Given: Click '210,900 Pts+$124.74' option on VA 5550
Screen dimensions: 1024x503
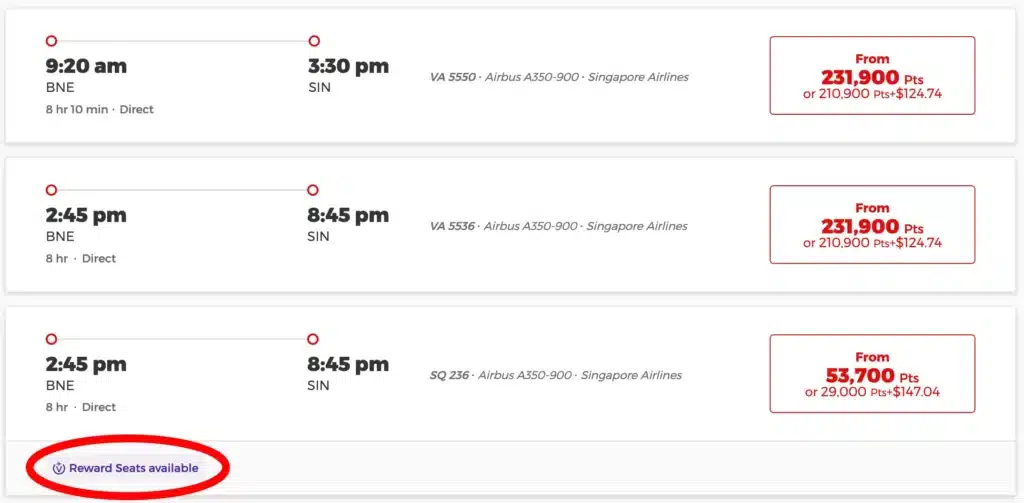Looking at the screenshot, I should click(872, 94).
